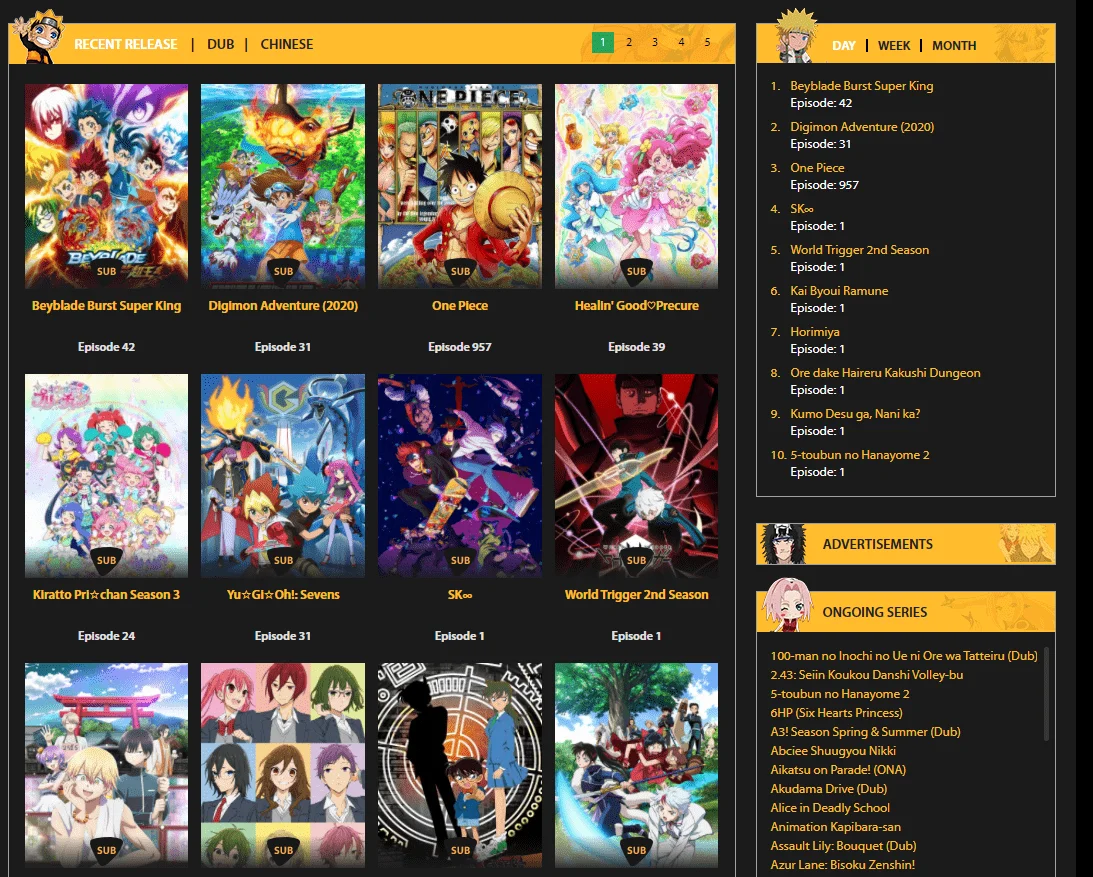Image resolution: width=1093 pixels, height=877 pixels.
Task: Open ranked #2 Digimon Adventure (2020) in sidebar
Action: 862,127
